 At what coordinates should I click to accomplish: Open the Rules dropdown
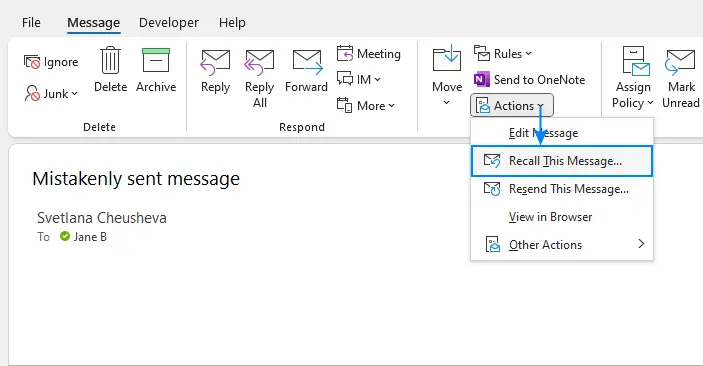coord(503,53)
